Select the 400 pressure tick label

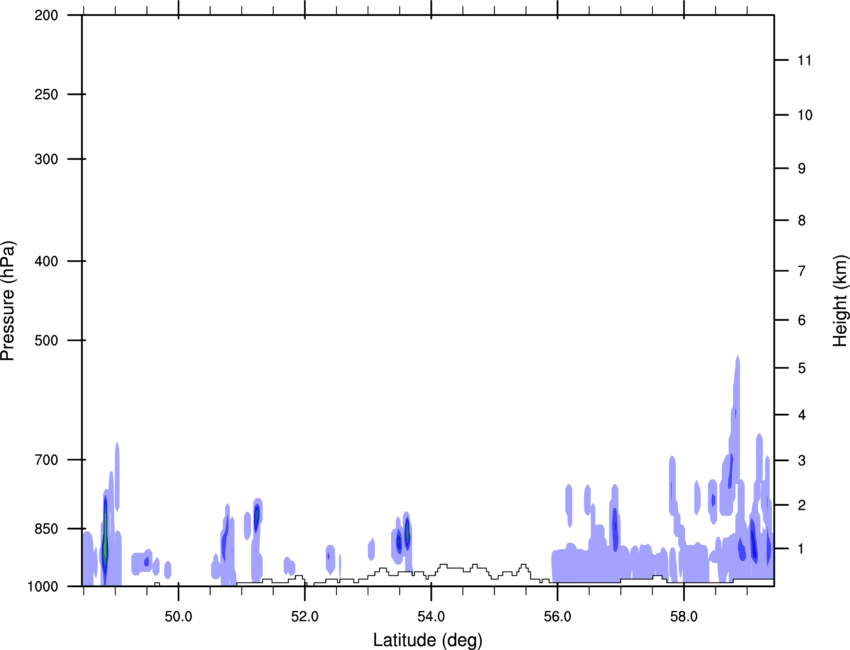coord(46,261)
